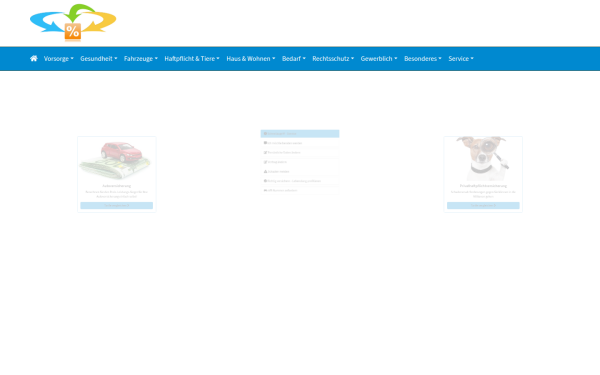Open the Service navigation menu

pos(461,59)
